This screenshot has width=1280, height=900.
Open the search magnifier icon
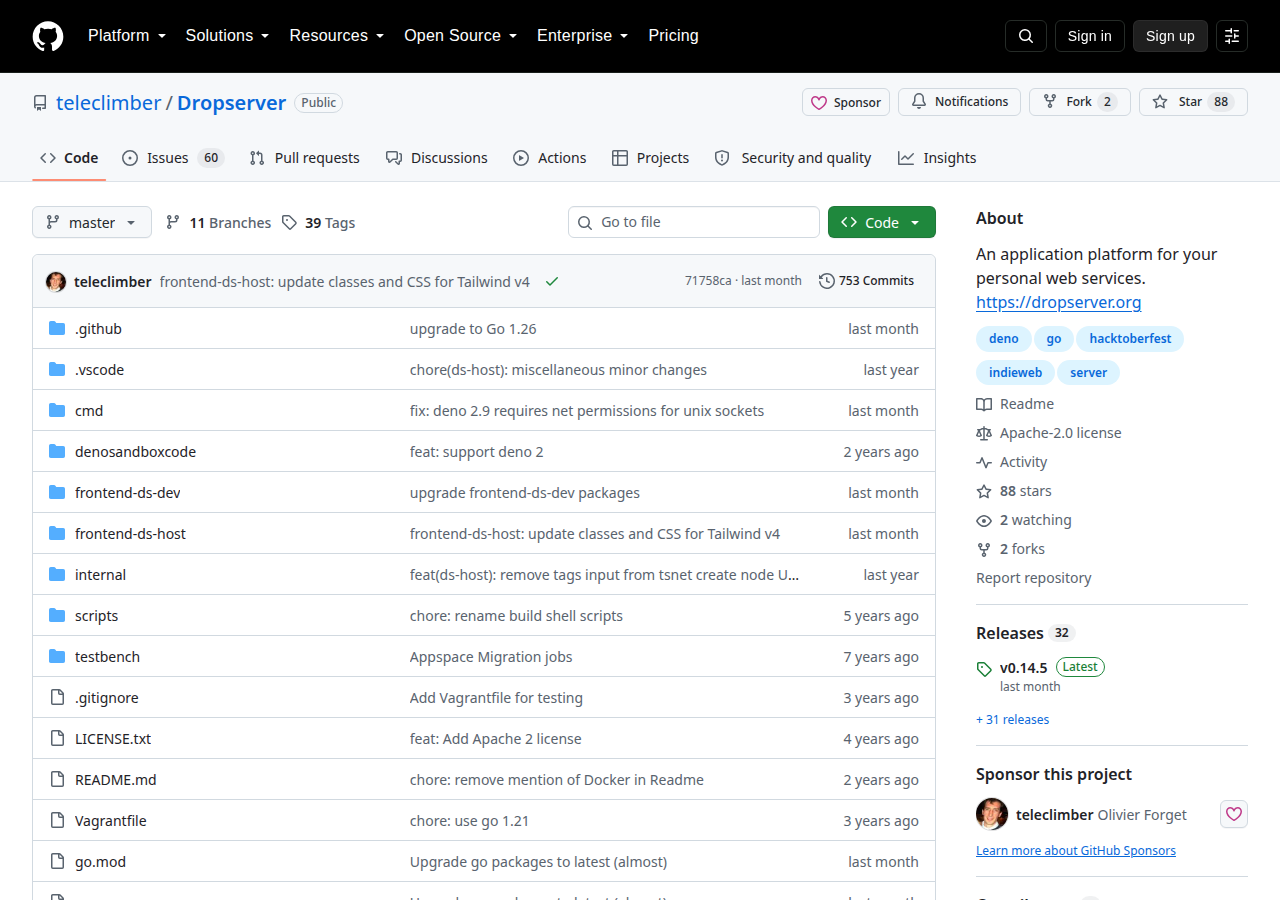click(x=1026, y=36)
